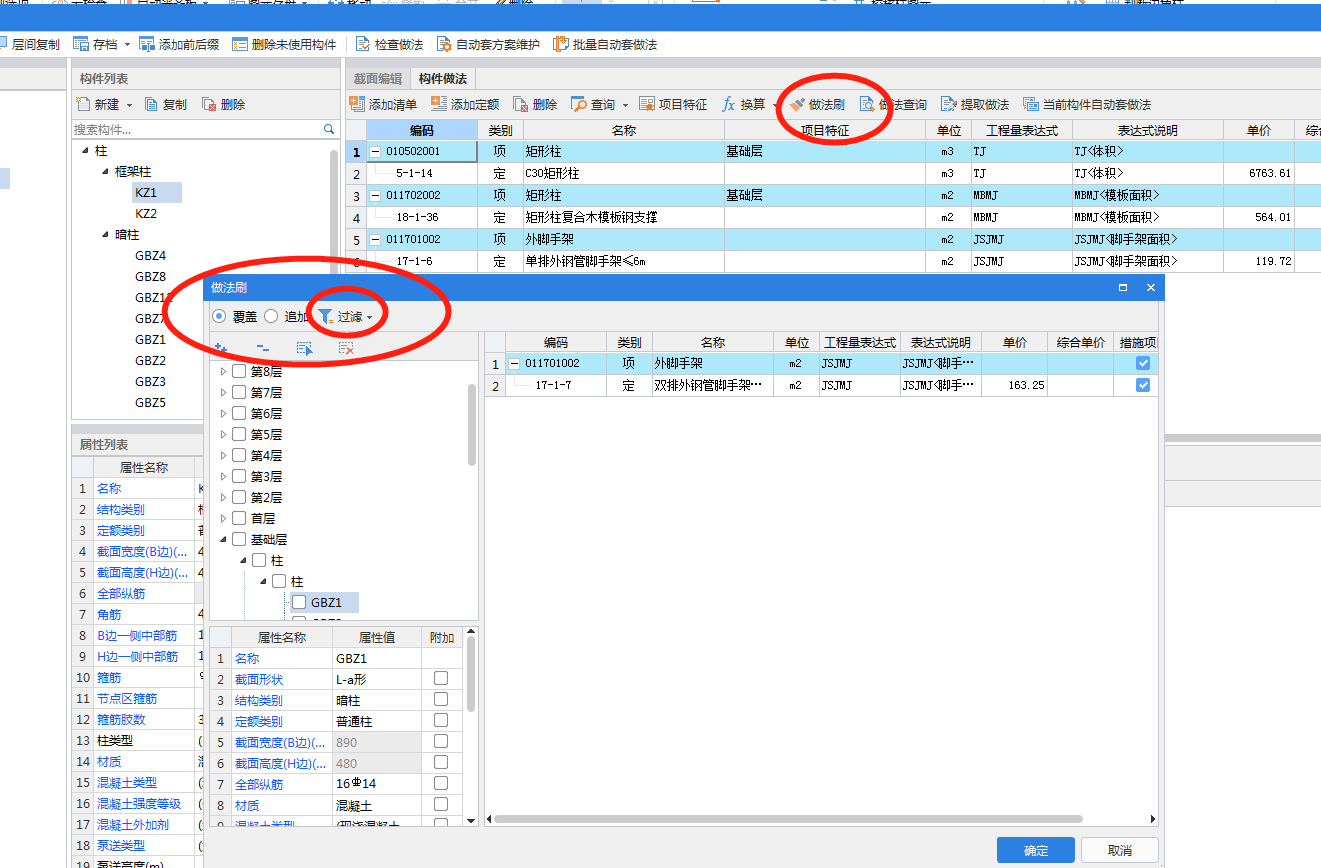1321x868 pixels.
Task: Collapse the 暗柱 node in 构件列表
Action: (106, 234)
